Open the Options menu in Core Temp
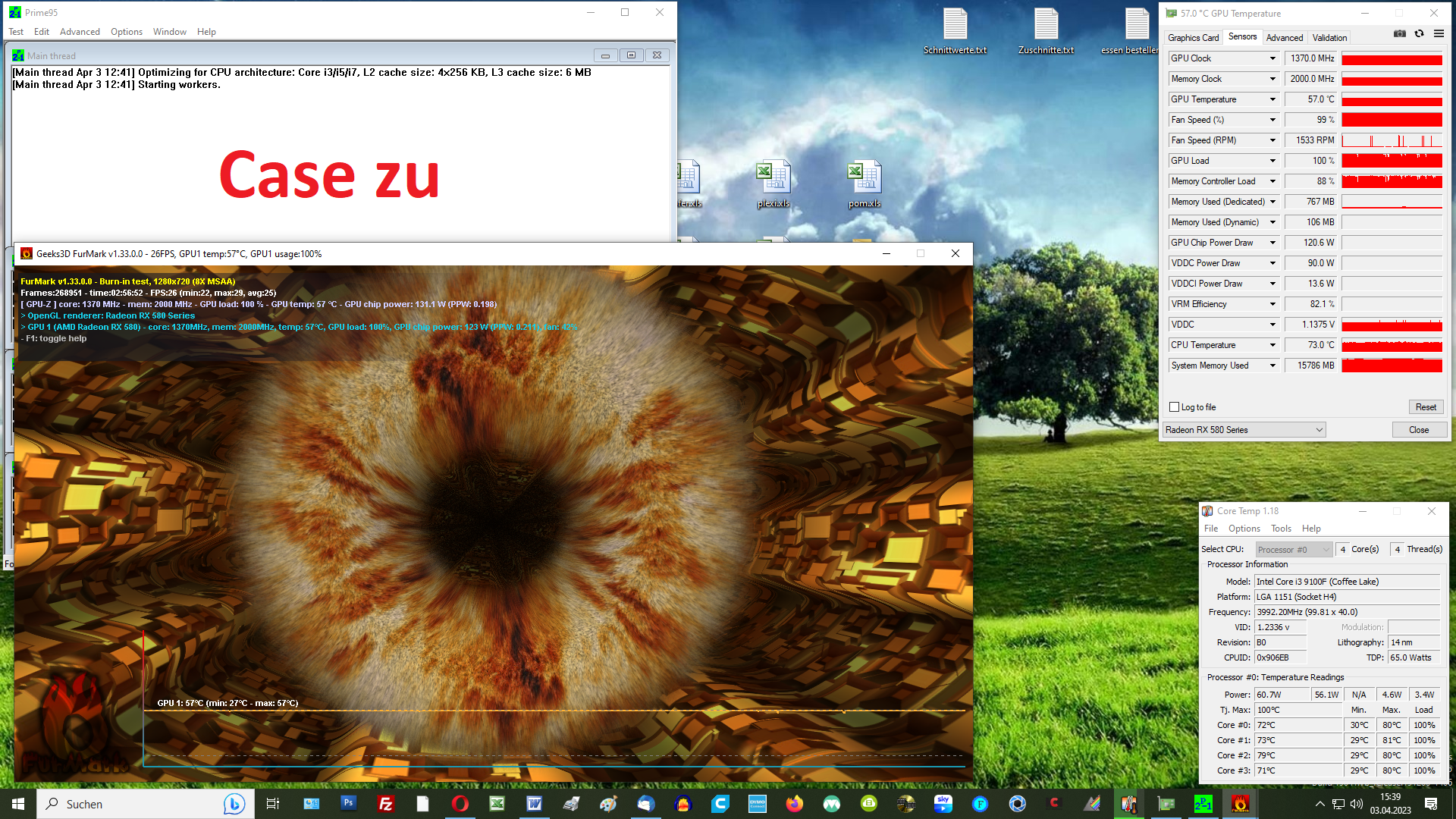This screenshot has height=819, width=1456. [1244, 529]
